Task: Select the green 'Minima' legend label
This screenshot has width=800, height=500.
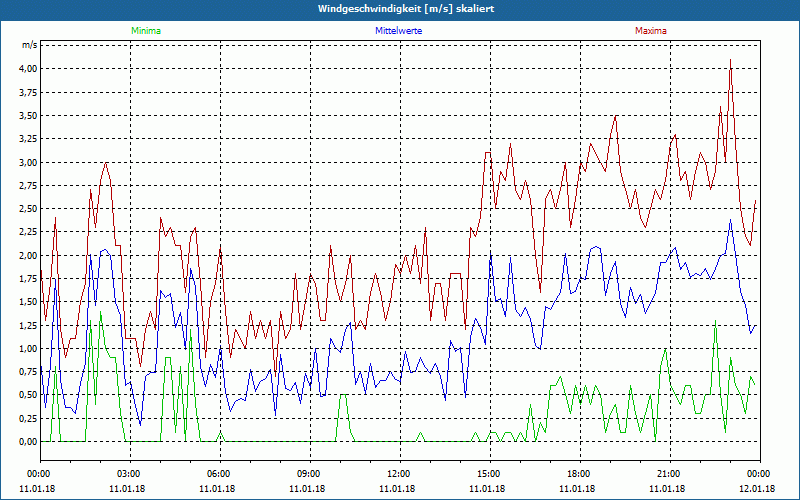Action: click(146, 31)
